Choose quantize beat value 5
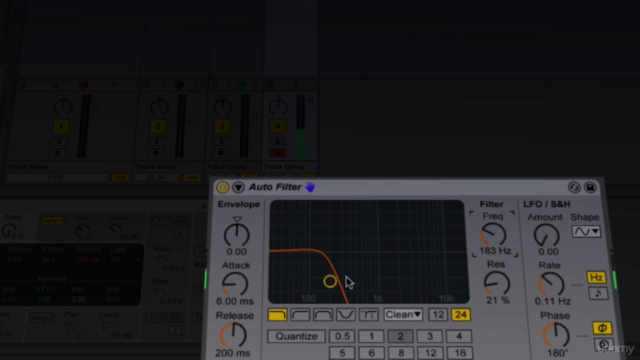Viewport: 640px width, 360px height. tap(342, 353)
